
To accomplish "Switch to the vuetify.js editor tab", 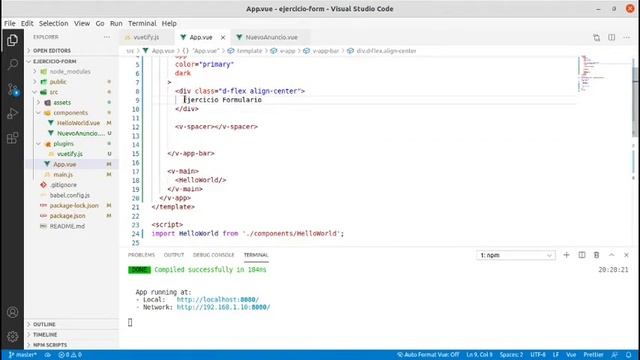I will [x=147, y=37].
